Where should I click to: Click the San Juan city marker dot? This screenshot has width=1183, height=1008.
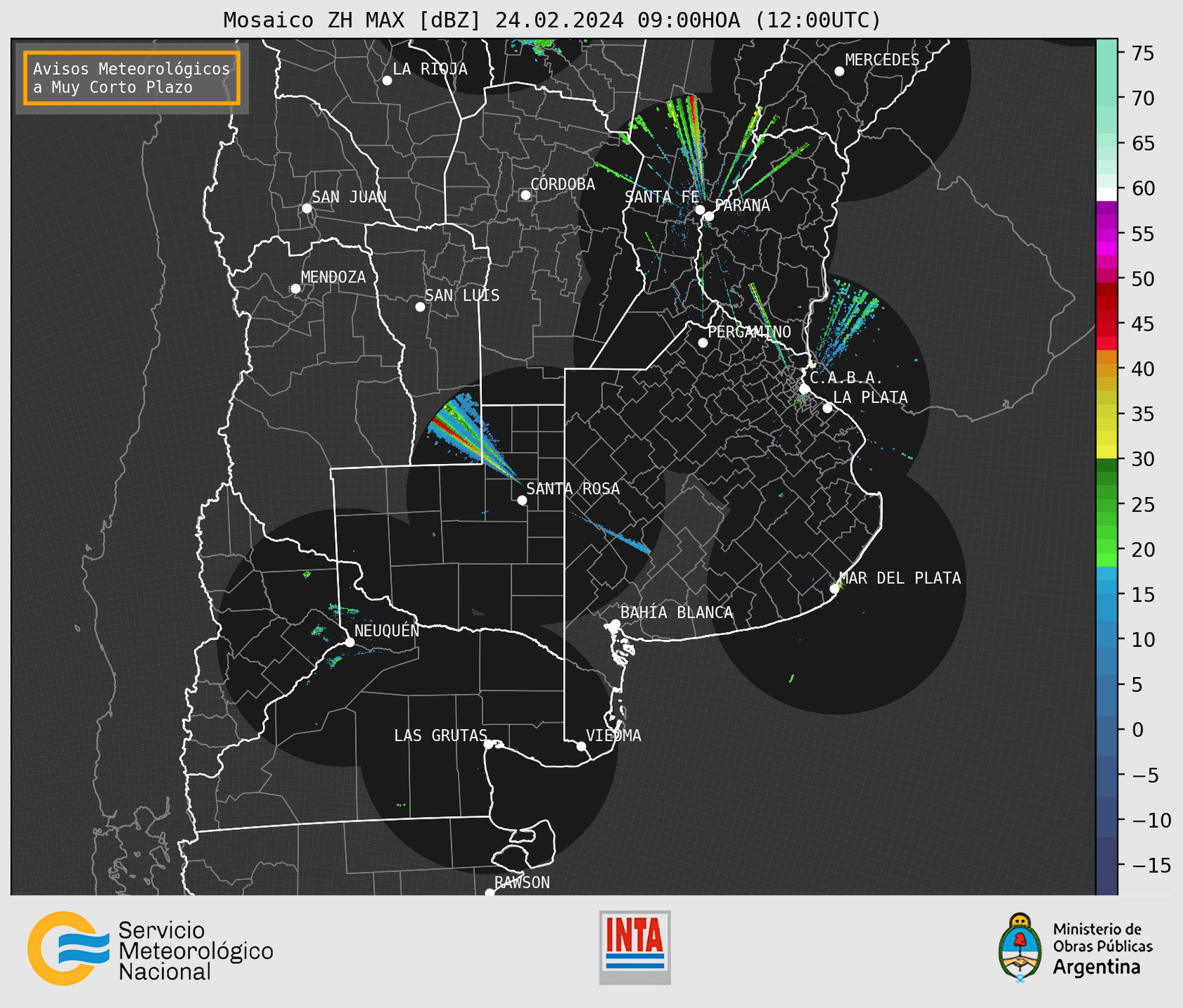click(x=306, y=208)
